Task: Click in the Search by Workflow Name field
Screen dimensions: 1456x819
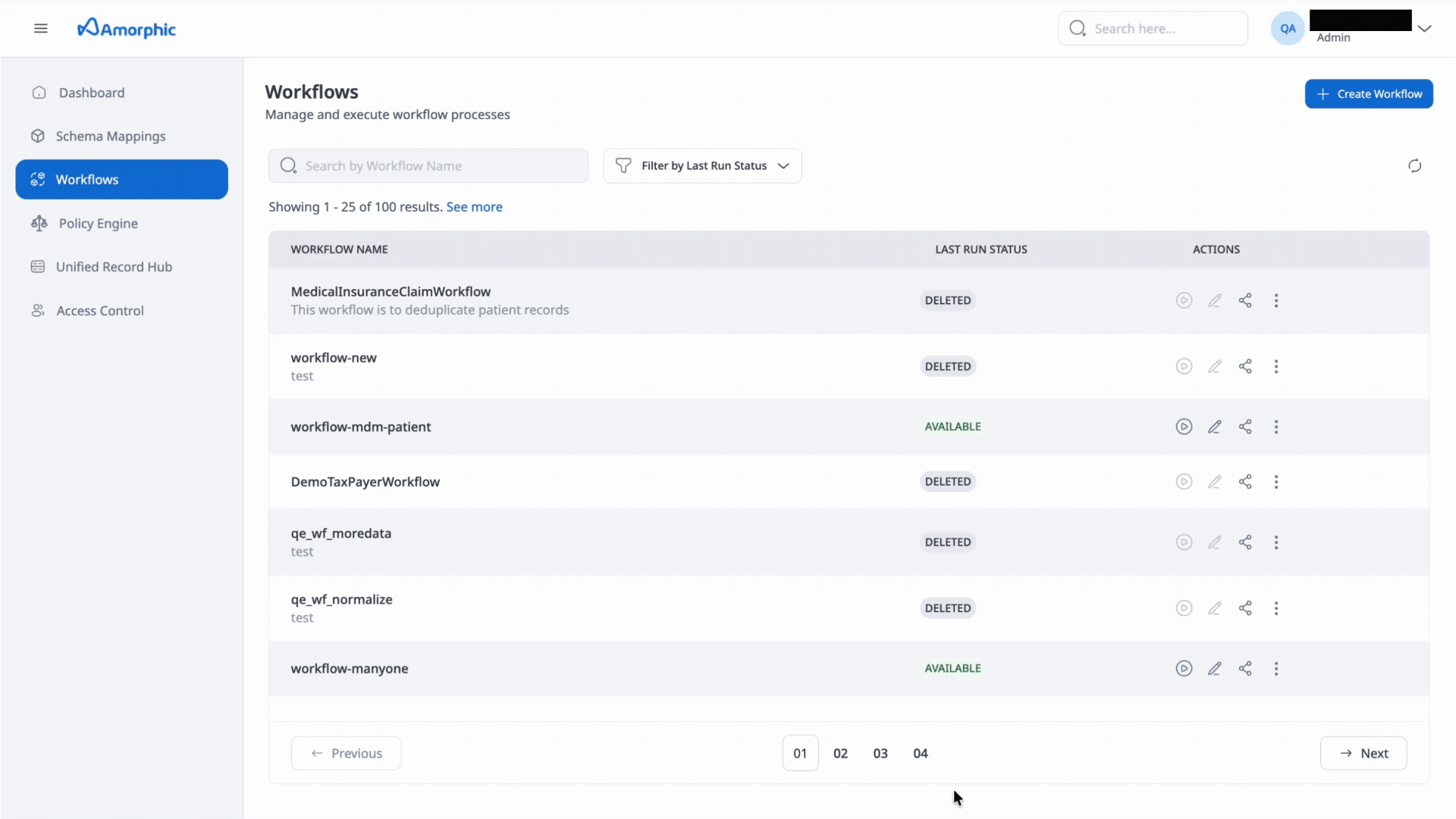Action: (x=428, y=165)
